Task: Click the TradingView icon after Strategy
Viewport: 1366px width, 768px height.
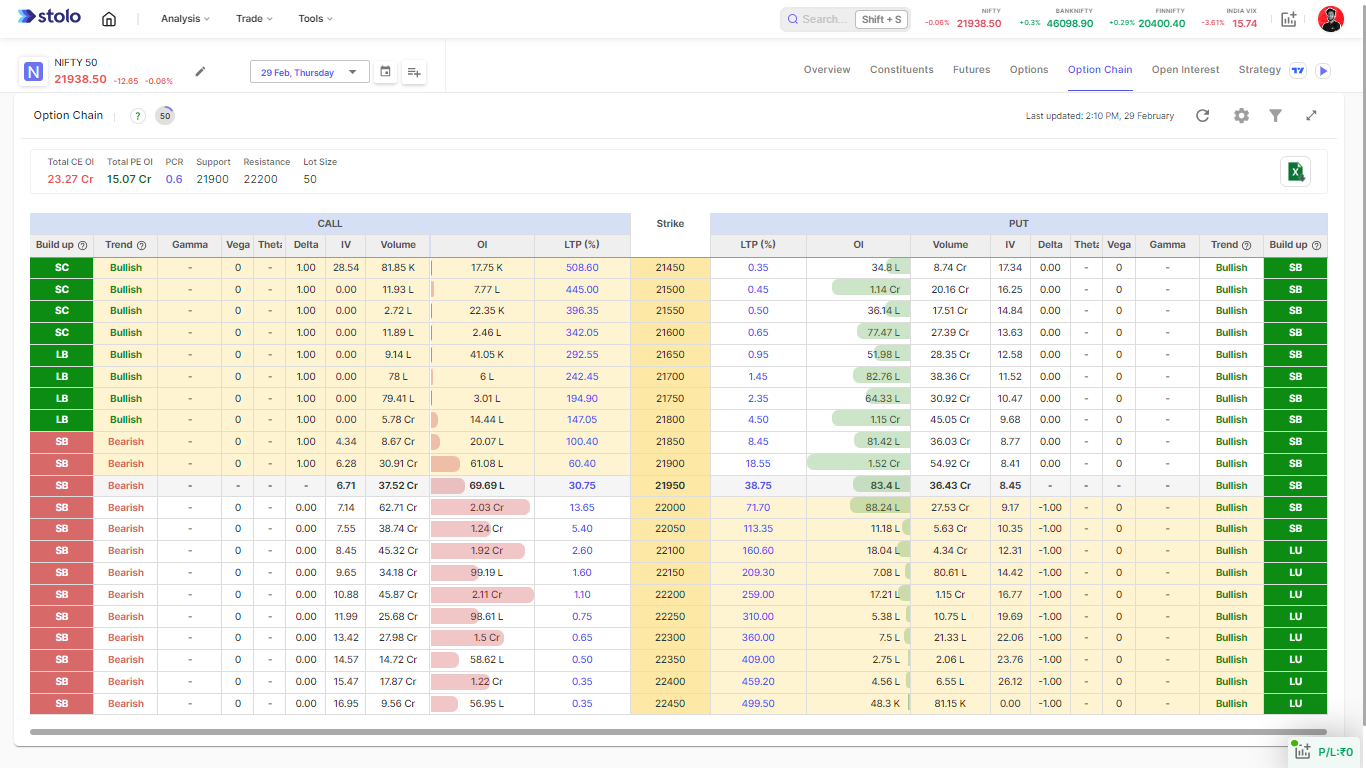Action: (x=1298, y=71)
